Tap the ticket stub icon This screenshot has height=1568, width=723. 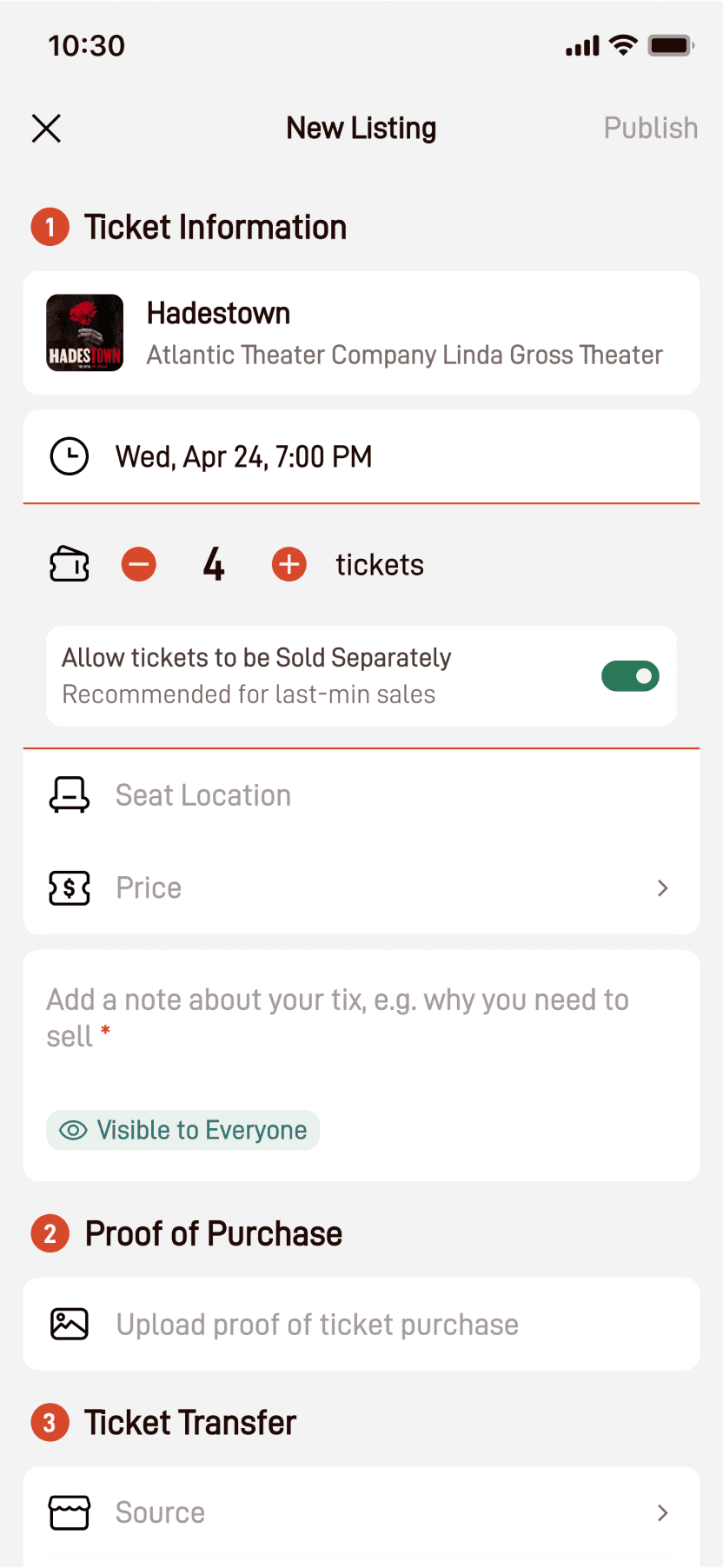pos(70,564)
